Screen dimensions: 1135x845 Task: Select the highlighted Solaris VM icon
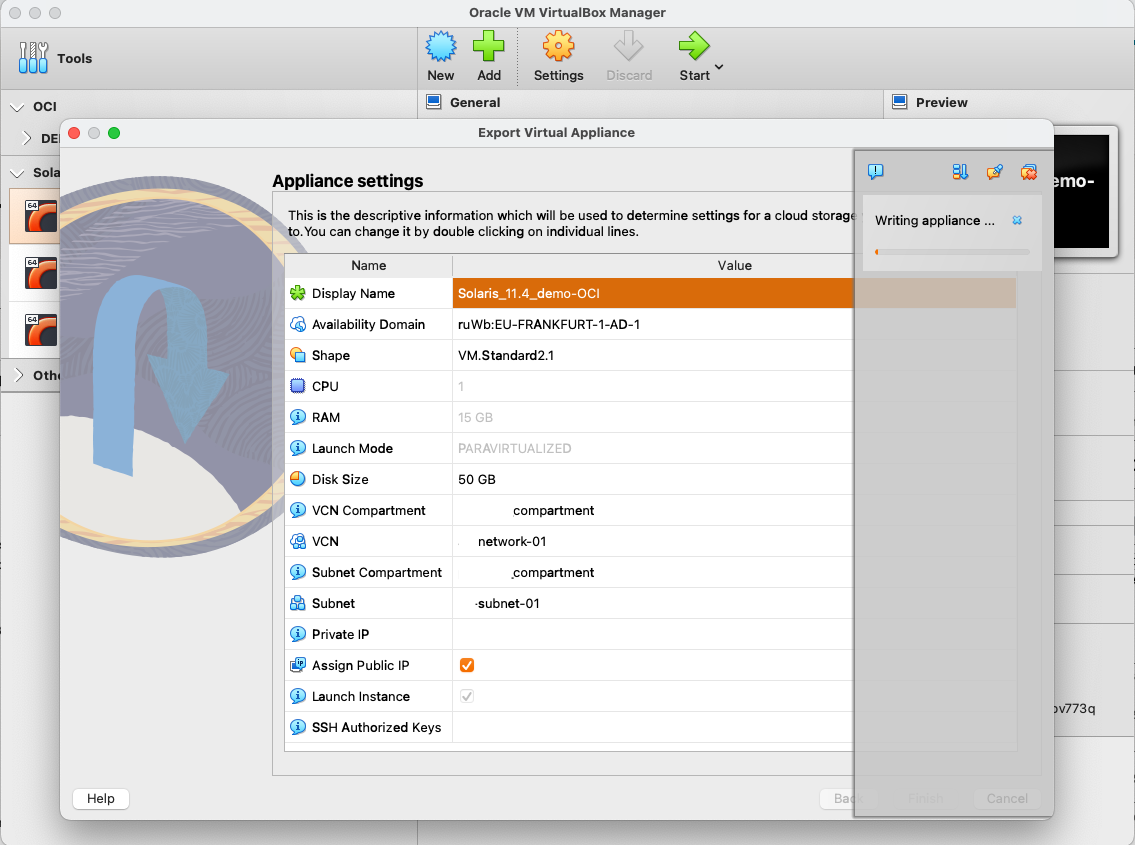pyautogui.click(x=40, y=216)
